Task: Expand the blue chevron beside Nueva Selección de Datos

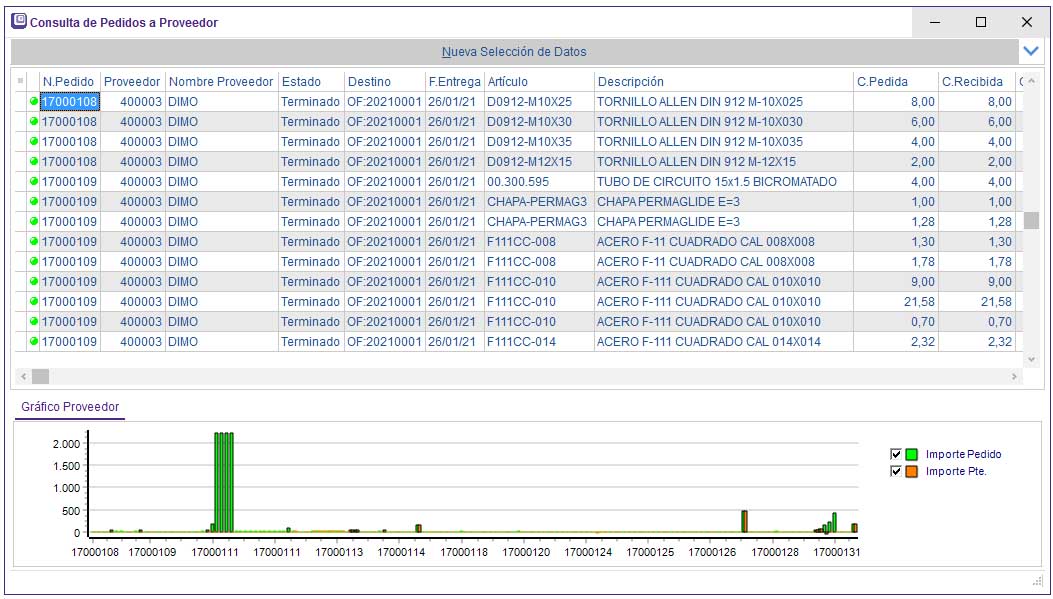Action: [1031, 50]
